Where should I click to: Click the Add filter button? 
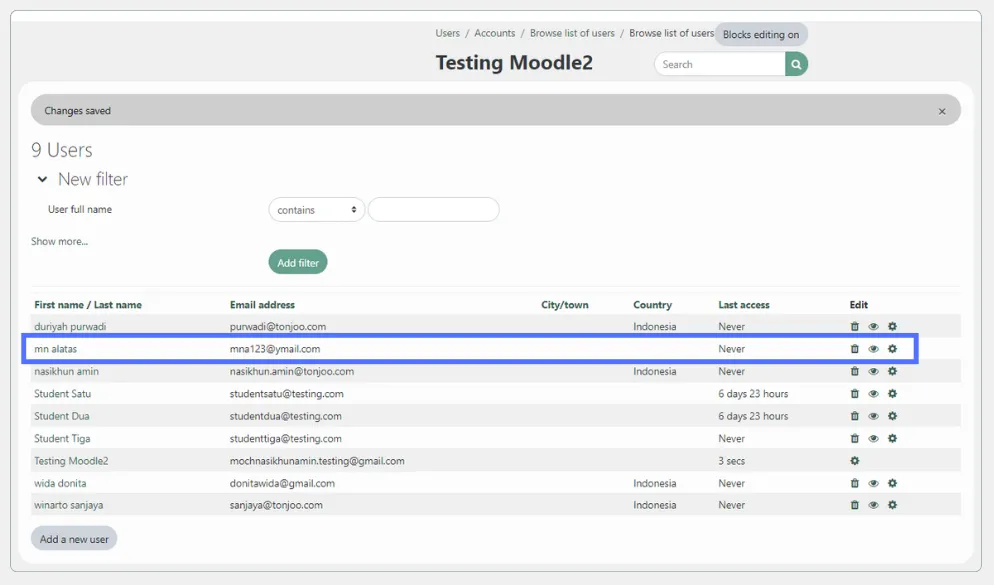297,261
